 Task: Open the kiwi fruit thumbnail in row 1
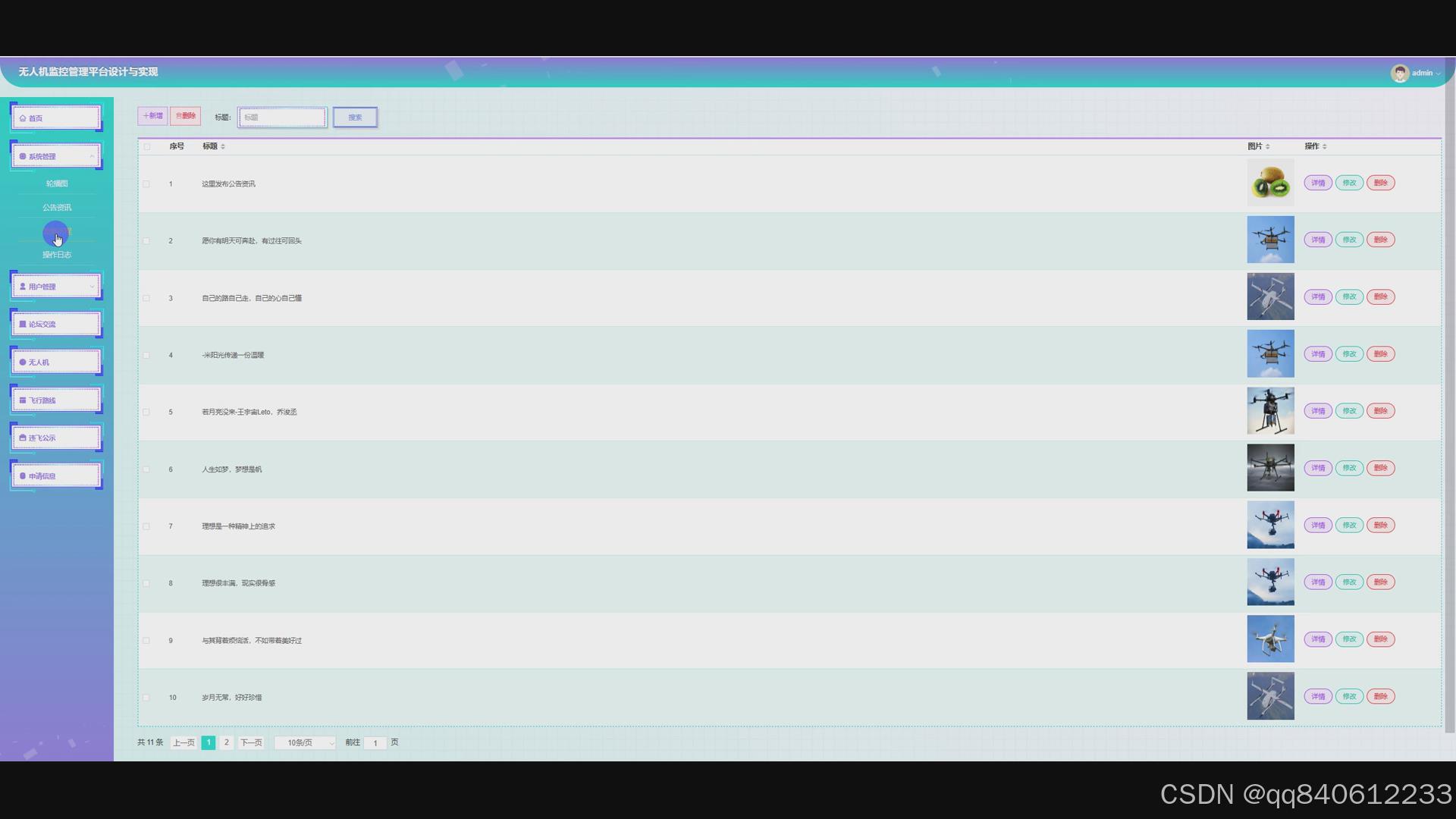pos(1270,183)
